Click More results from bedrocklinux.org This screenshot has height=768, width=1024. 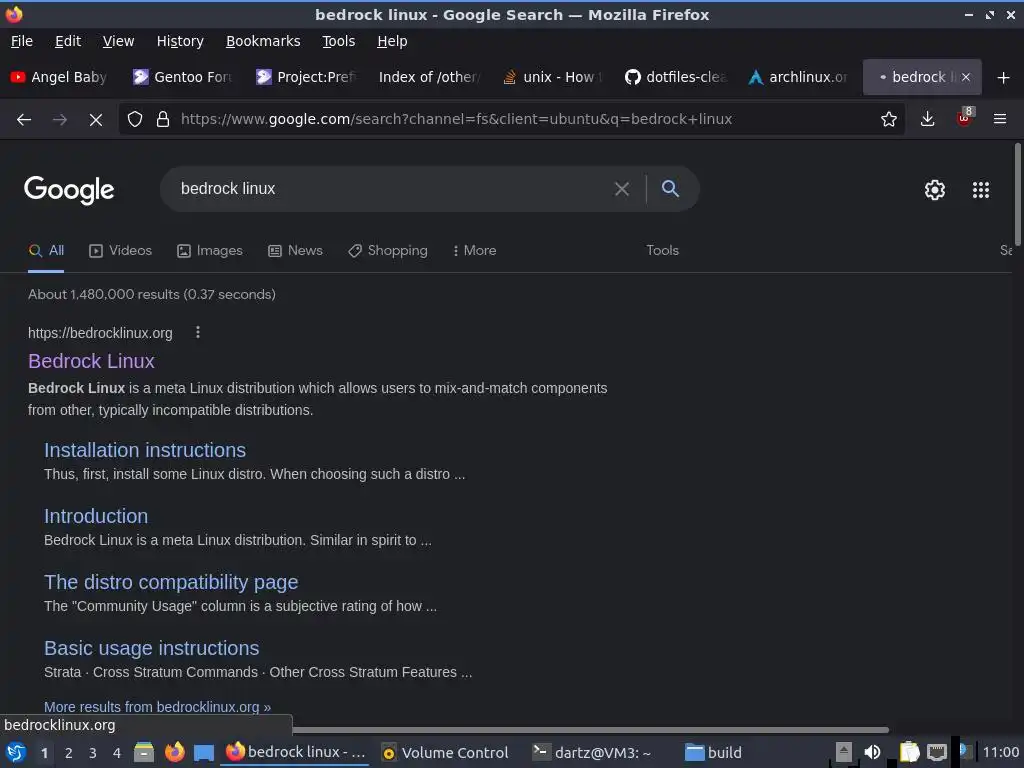(157, 707)
